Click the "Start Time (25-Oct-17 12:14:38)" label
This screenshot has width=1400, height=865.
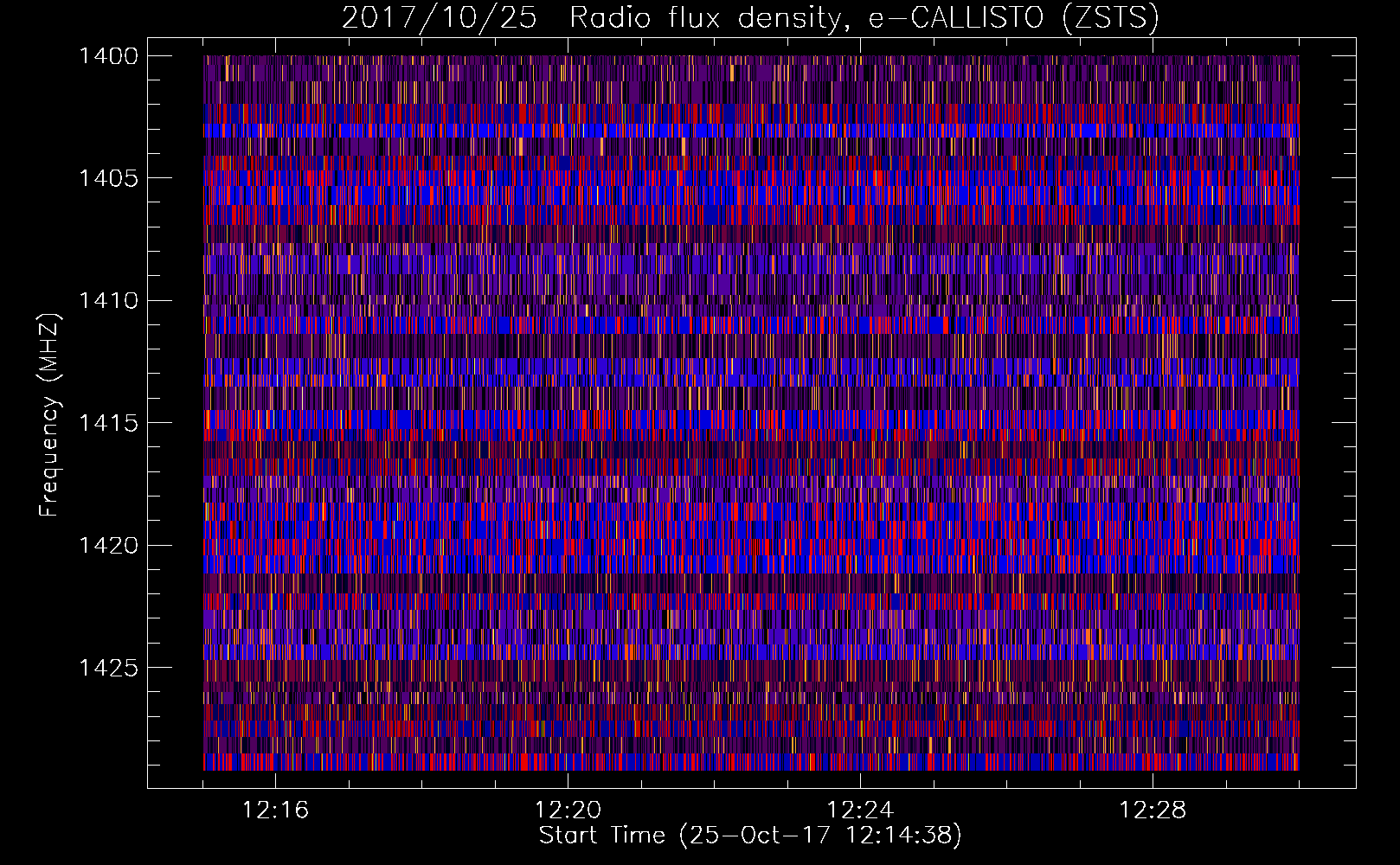750,836
